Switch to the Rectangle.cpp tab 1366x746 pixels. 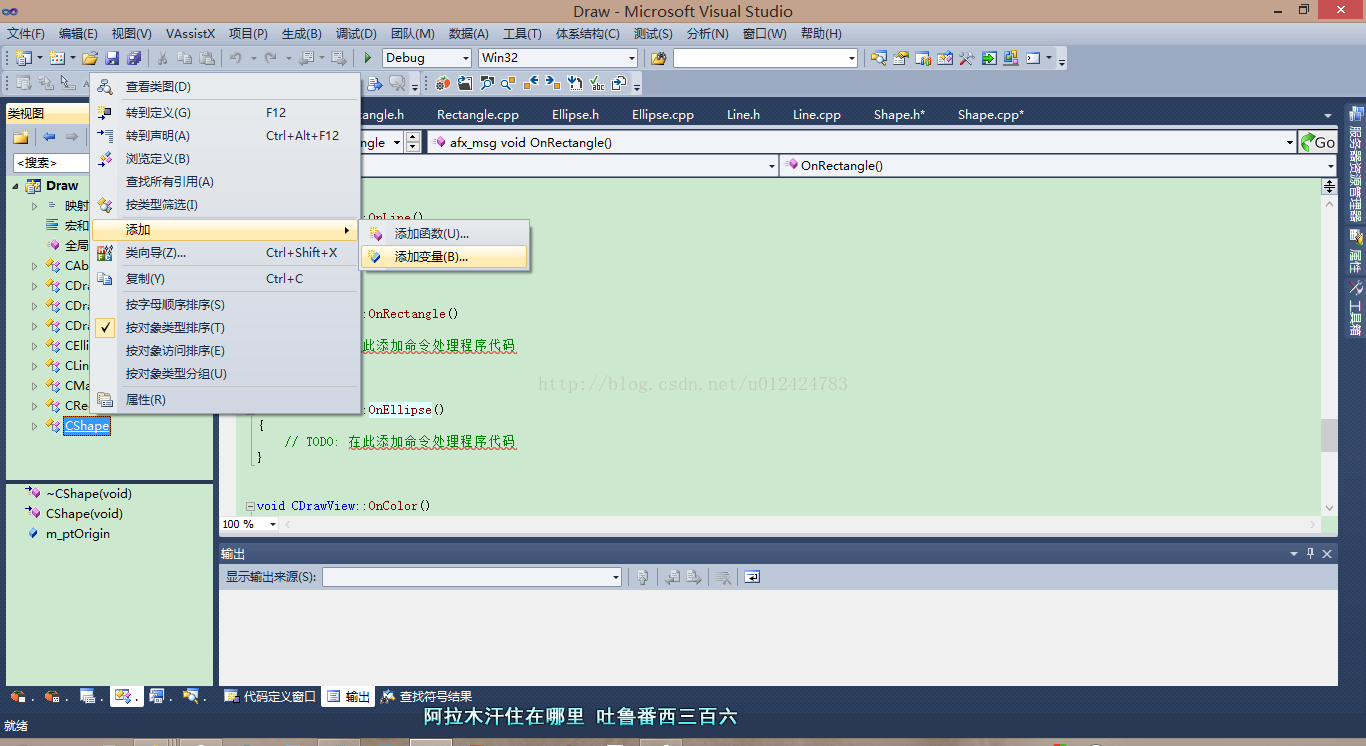478,115
